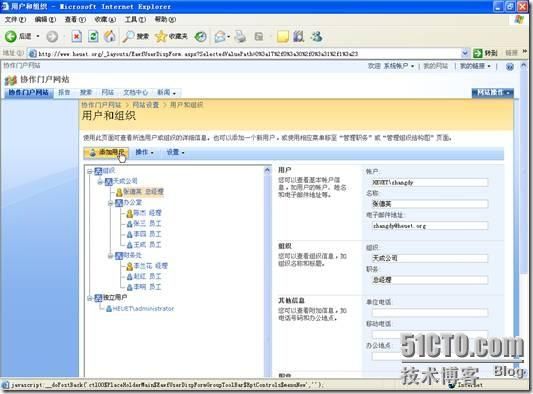Viewport: 533px width, 394px height.
Task: Click the green Go arrow button
Action: tap(478, 53)
